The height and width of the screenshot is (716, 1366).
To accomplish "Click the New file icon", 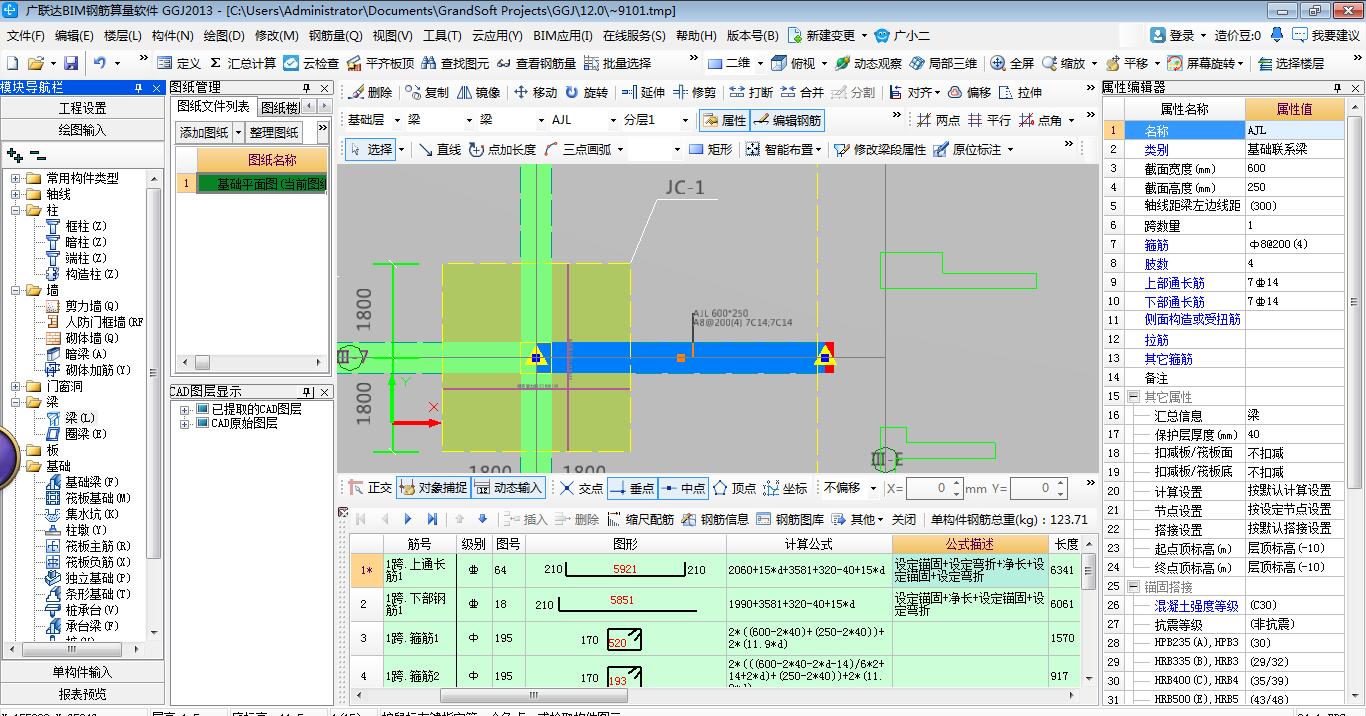I will tap(13, 63).
